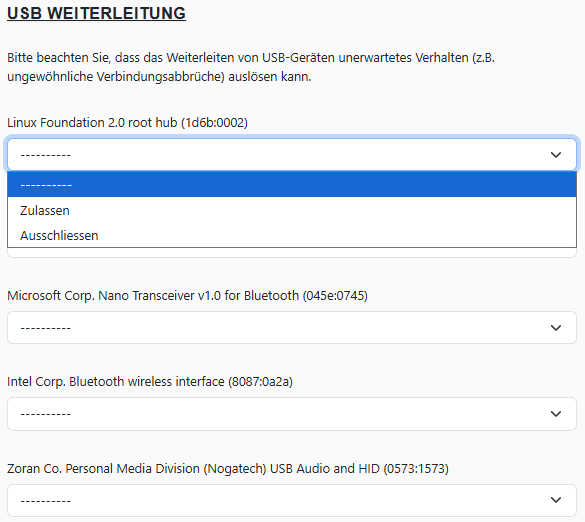Click the Zoran Co. Personal Media Division label

pos(228,469)
